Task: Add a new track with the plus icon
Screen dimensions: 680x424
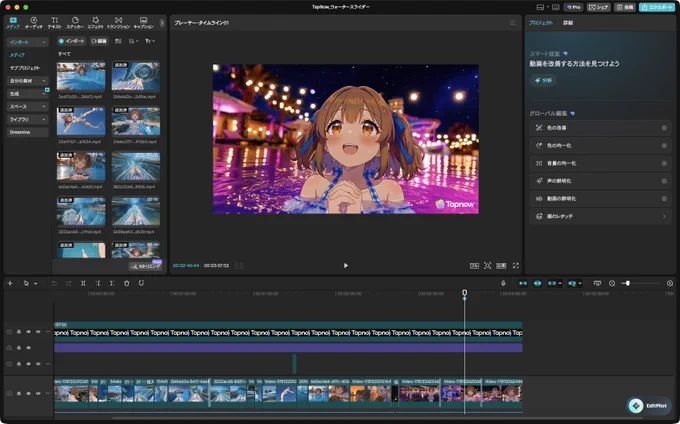Action: tap(10, 283)
